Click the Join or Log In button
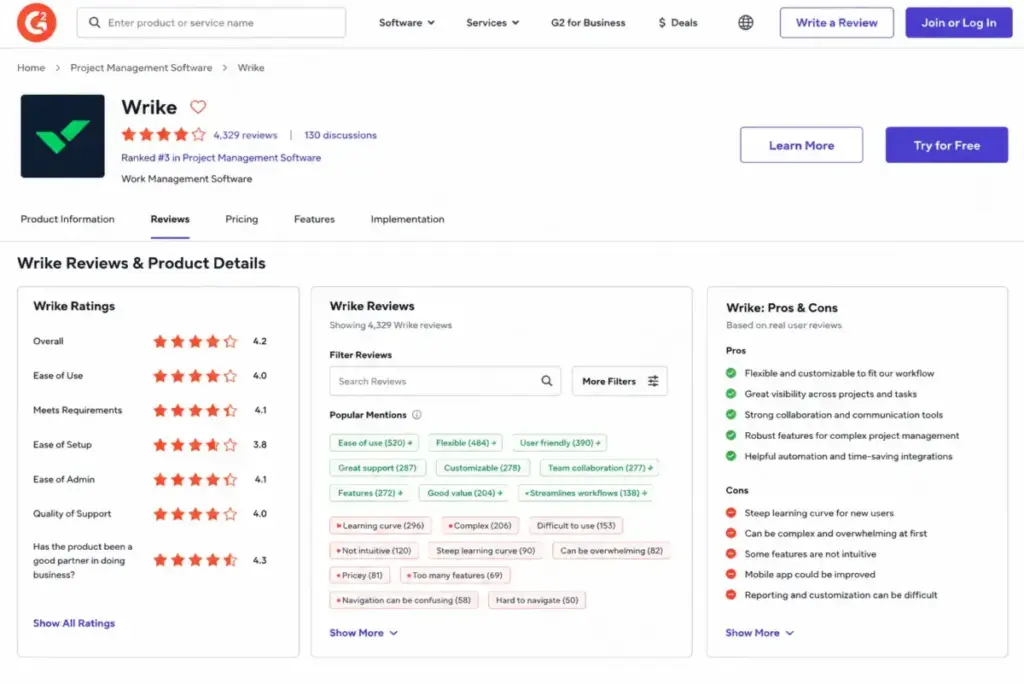The width and height of the screenshot is (1024, 684). (958, 23)
